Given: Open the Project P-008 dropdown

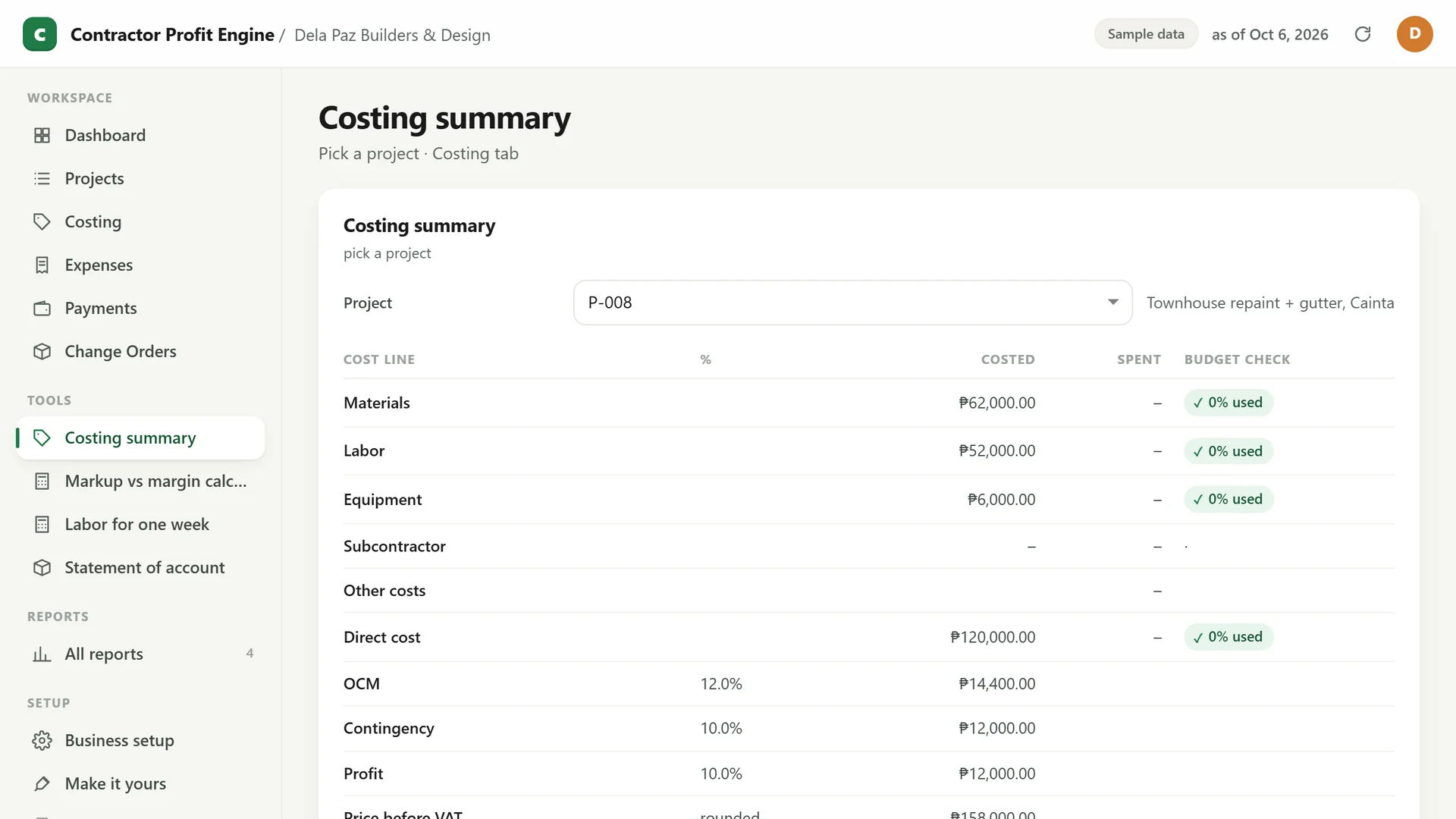Looking at the screenshot, I should (852, 303).
